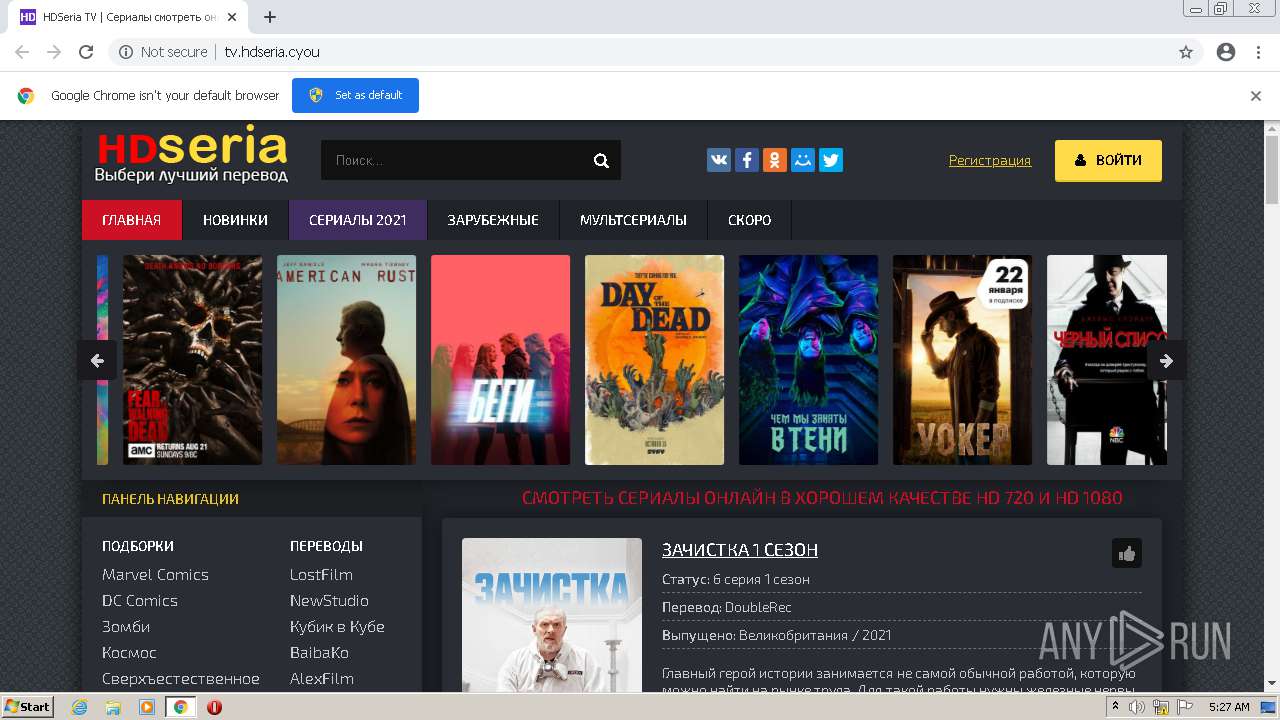Open the Twitter social icon

831,160
